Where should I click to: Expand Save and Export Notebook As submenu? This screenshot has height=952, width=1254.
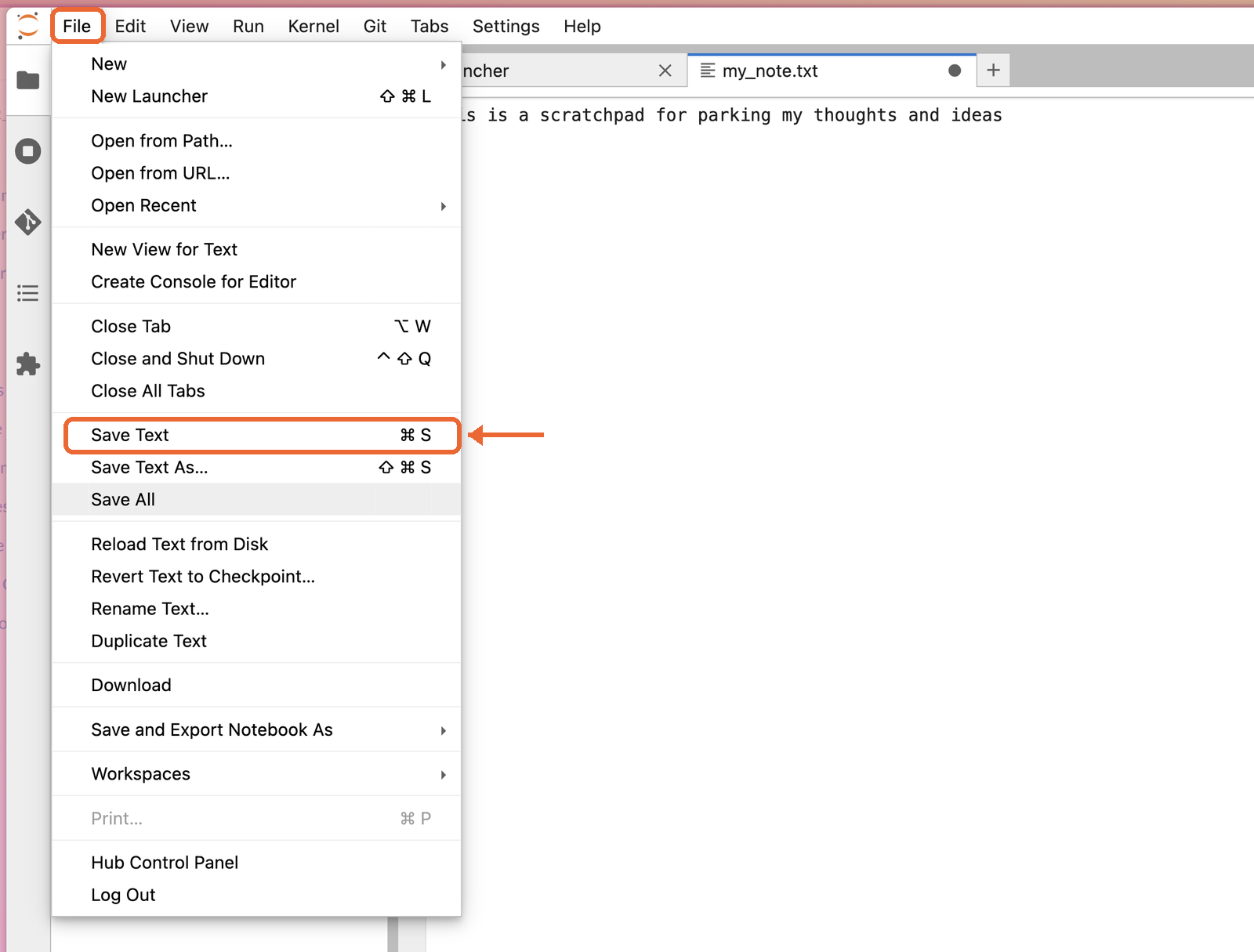256,729
